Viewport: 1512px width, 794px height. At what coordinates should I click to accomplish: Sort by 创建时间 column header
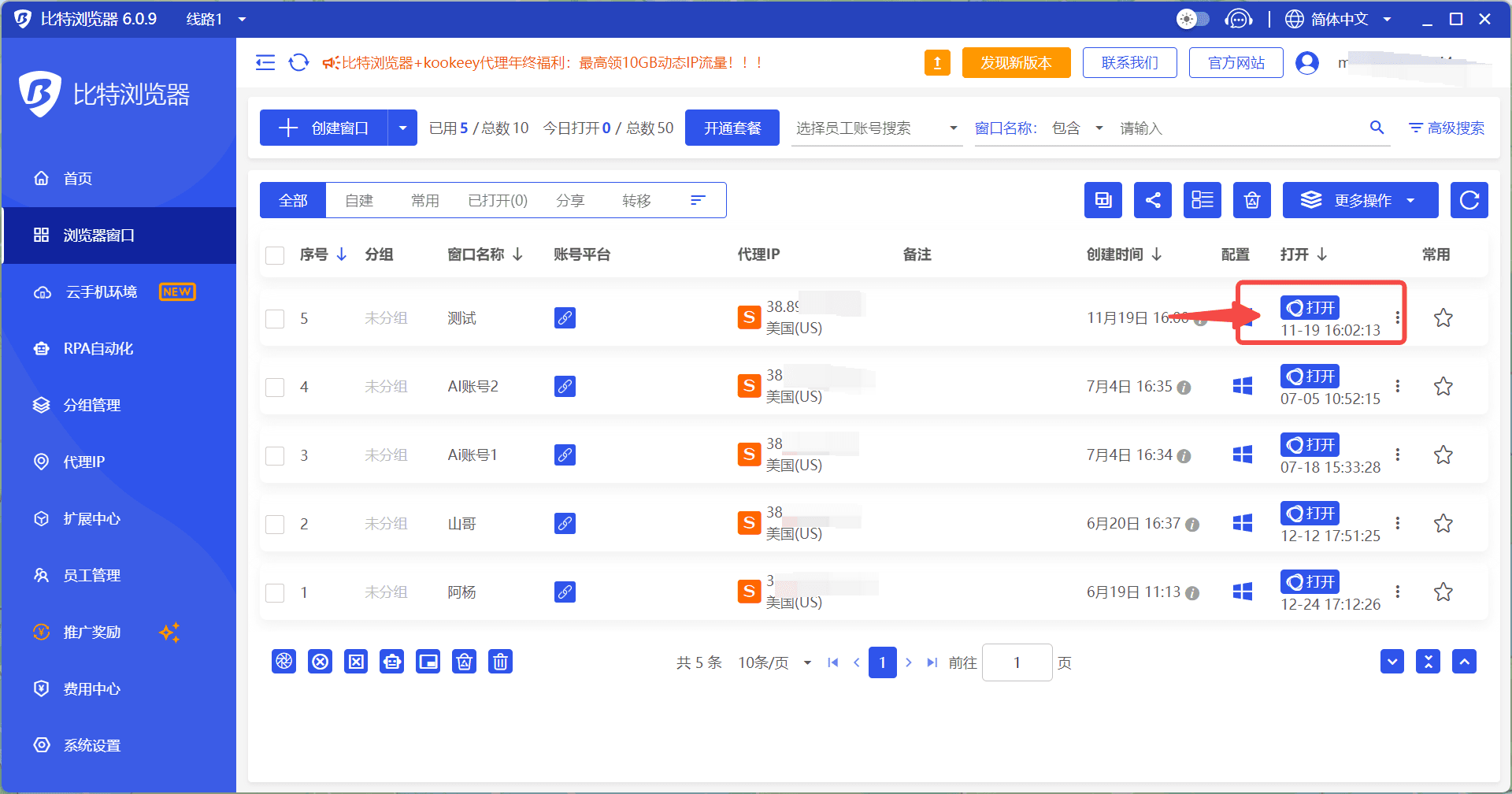click(x=1124, y=254)
